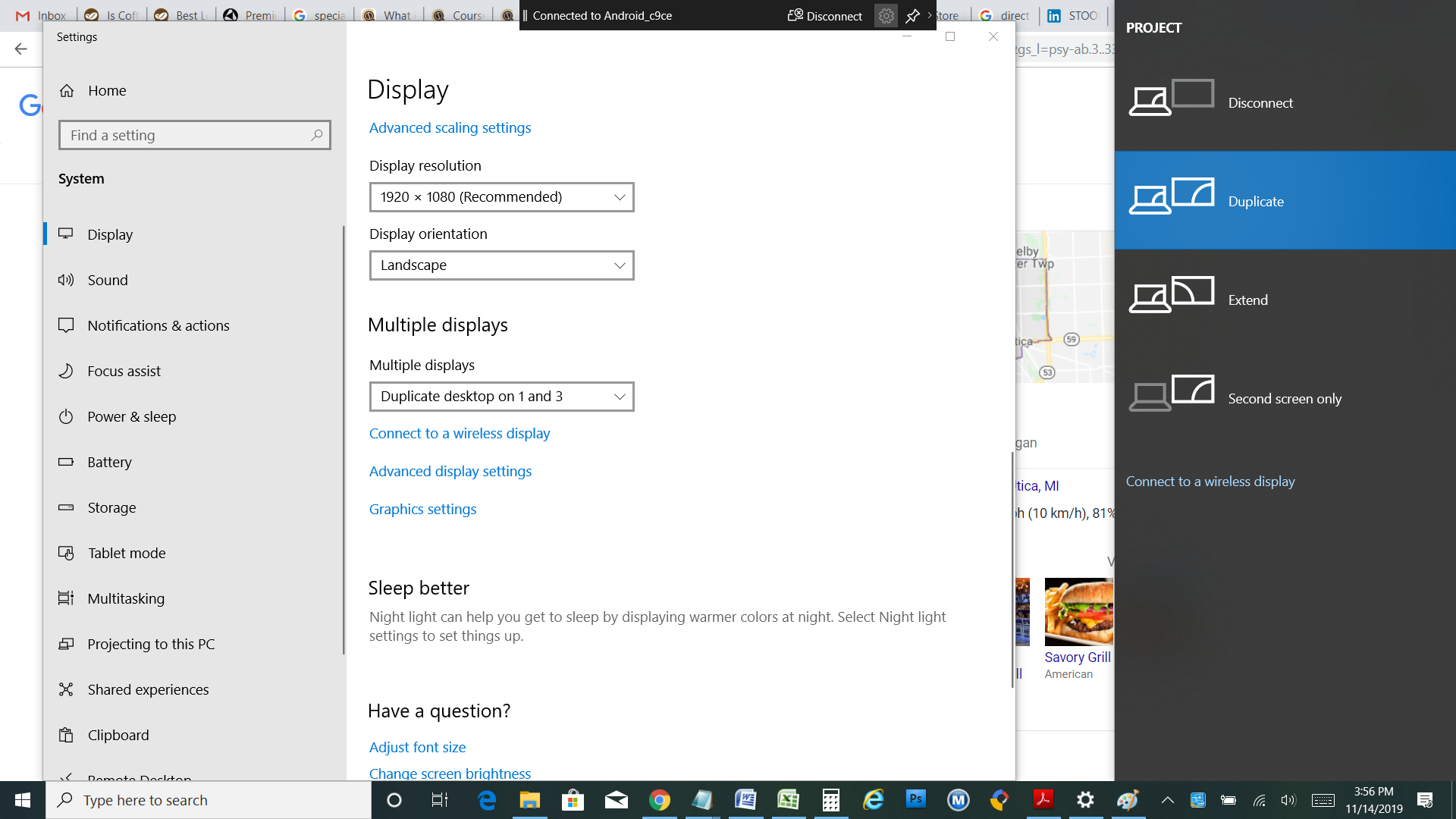The width and height of the screenshot is (1456, 819).
Task: Choose Second screen only option
Action: (x=1285, y=398)
